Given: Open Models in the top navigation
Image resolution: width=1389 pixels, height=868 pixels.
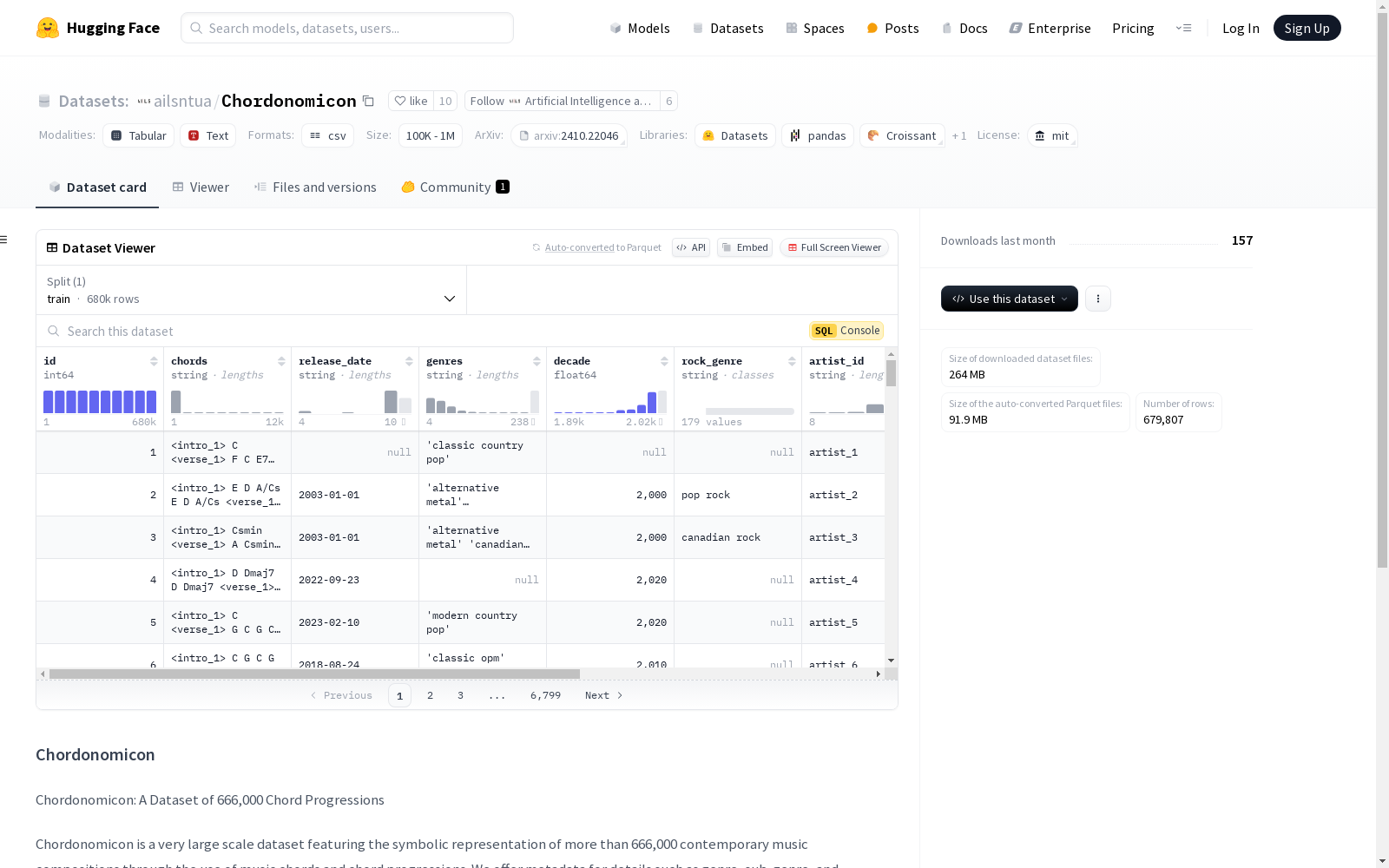Looking at the screenshot, I should coord(640,28).
